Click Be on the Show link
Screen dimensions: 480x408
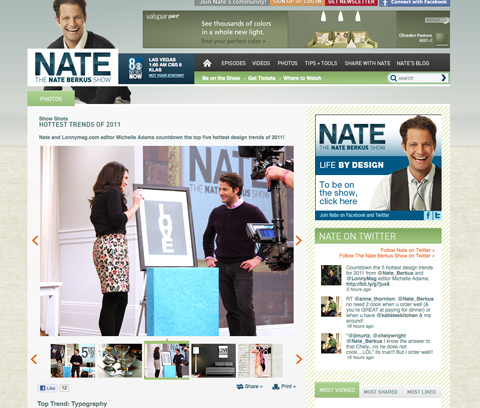(x=221, y=78)
